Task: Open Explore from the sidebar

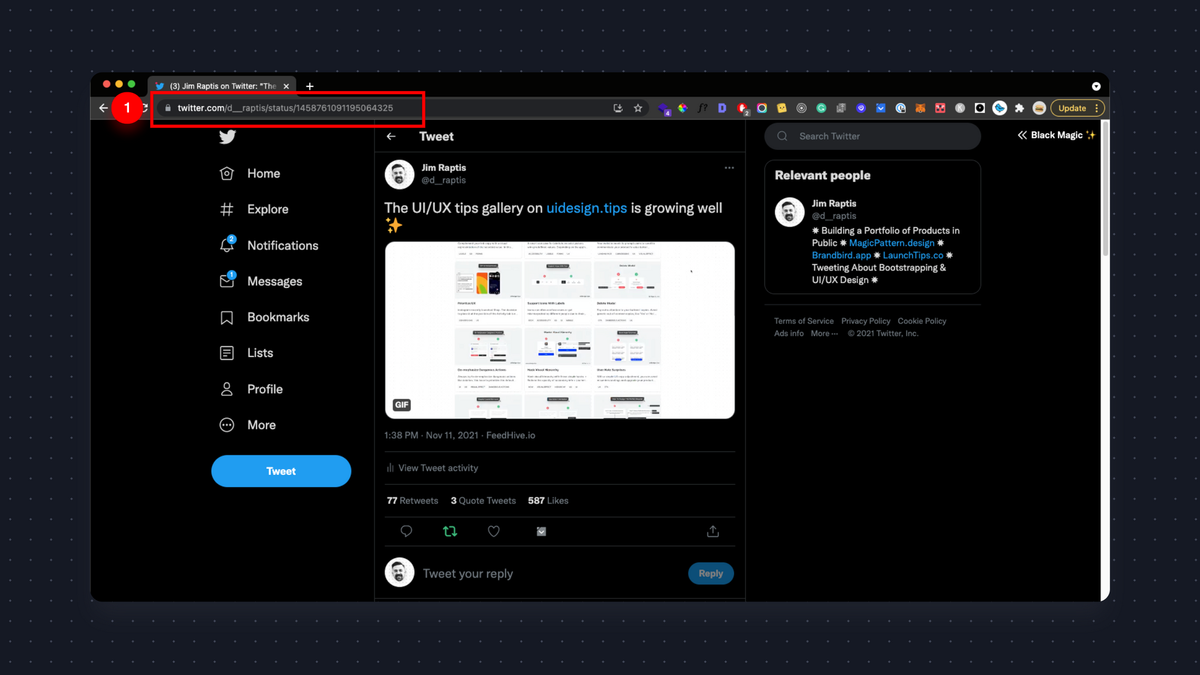Action: pyautogui.click(x=254, y=209)
